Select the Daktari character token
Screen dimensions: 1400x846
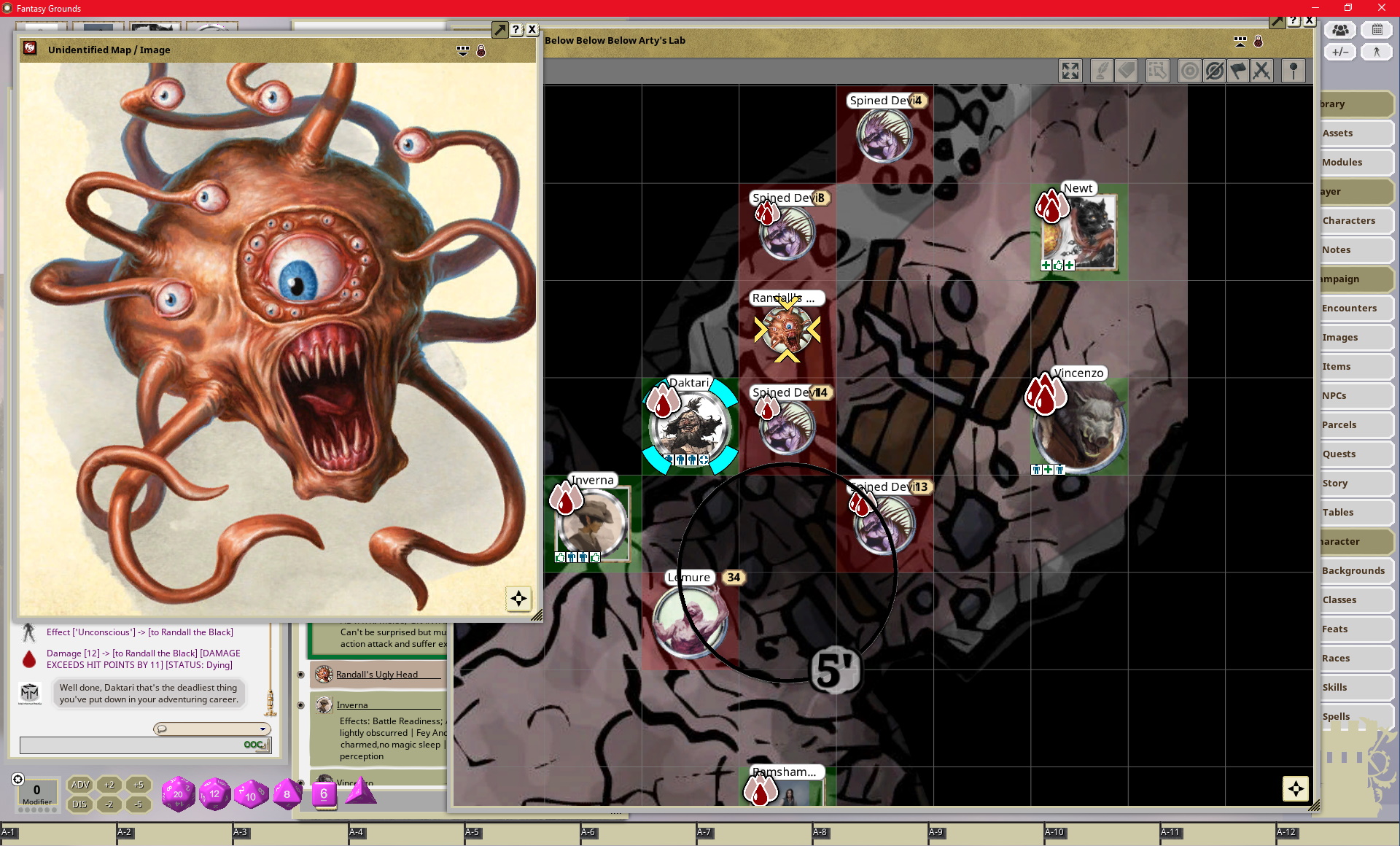(x=690, y=427)
